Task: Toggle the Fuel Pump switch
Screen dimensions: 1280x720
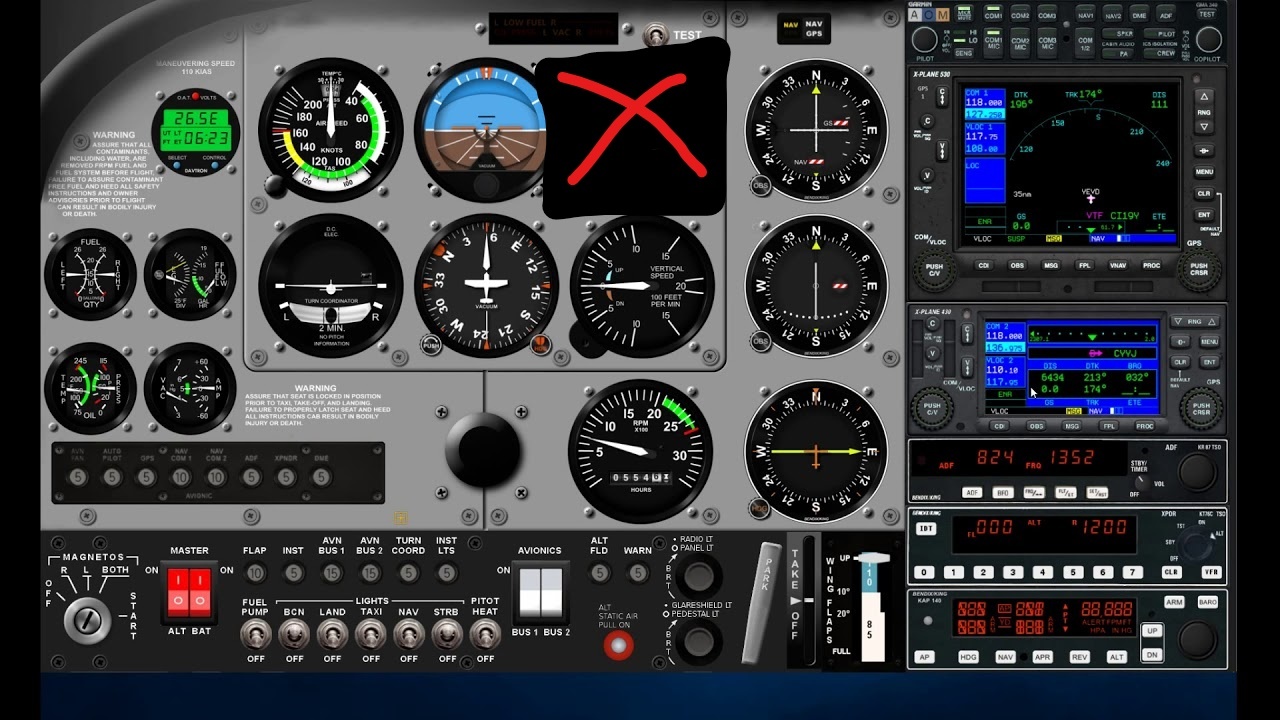Action: coord(256,633)
